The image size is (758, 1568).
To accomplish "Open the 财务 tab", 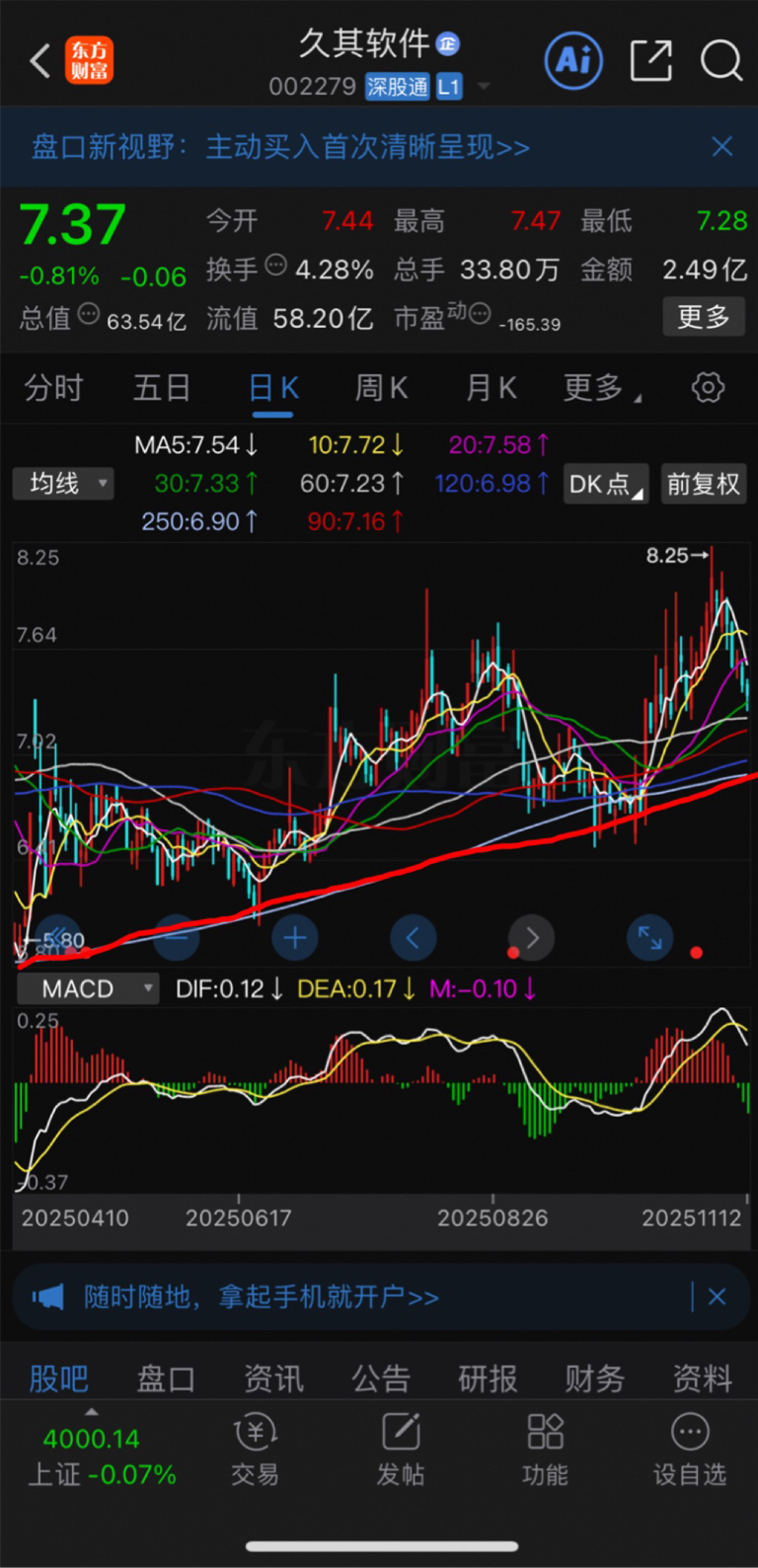I will pos(595,1378).
